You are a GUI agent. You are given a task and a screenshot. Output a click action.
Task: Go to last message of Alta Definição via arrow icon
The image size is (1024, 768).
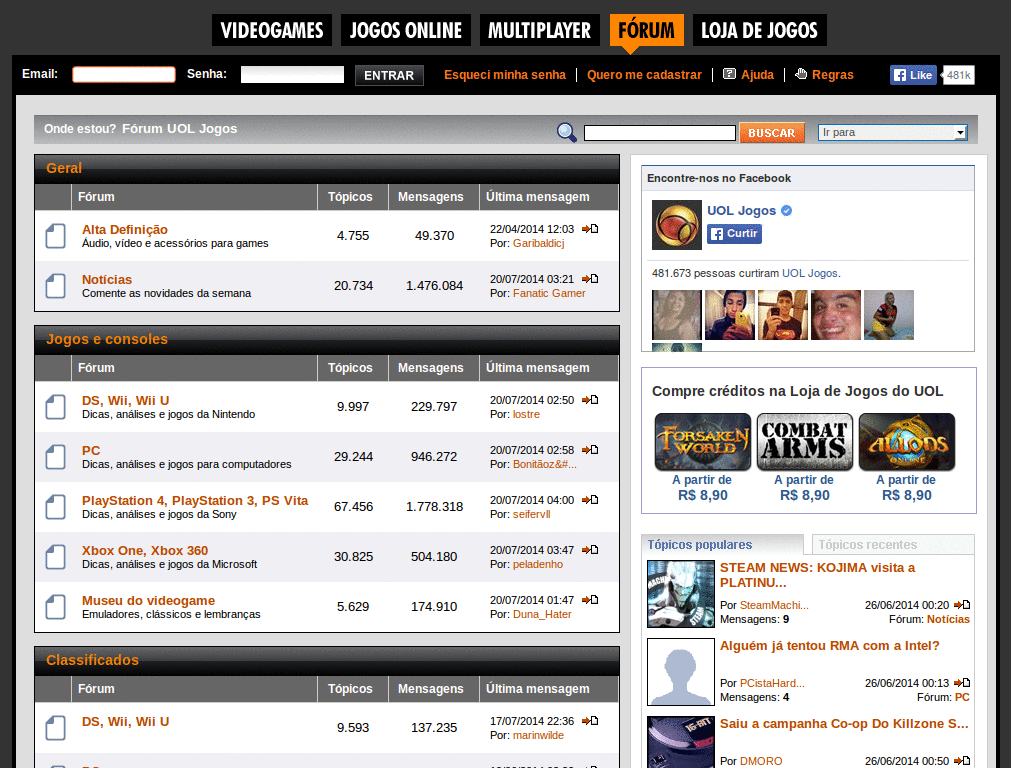590,229
